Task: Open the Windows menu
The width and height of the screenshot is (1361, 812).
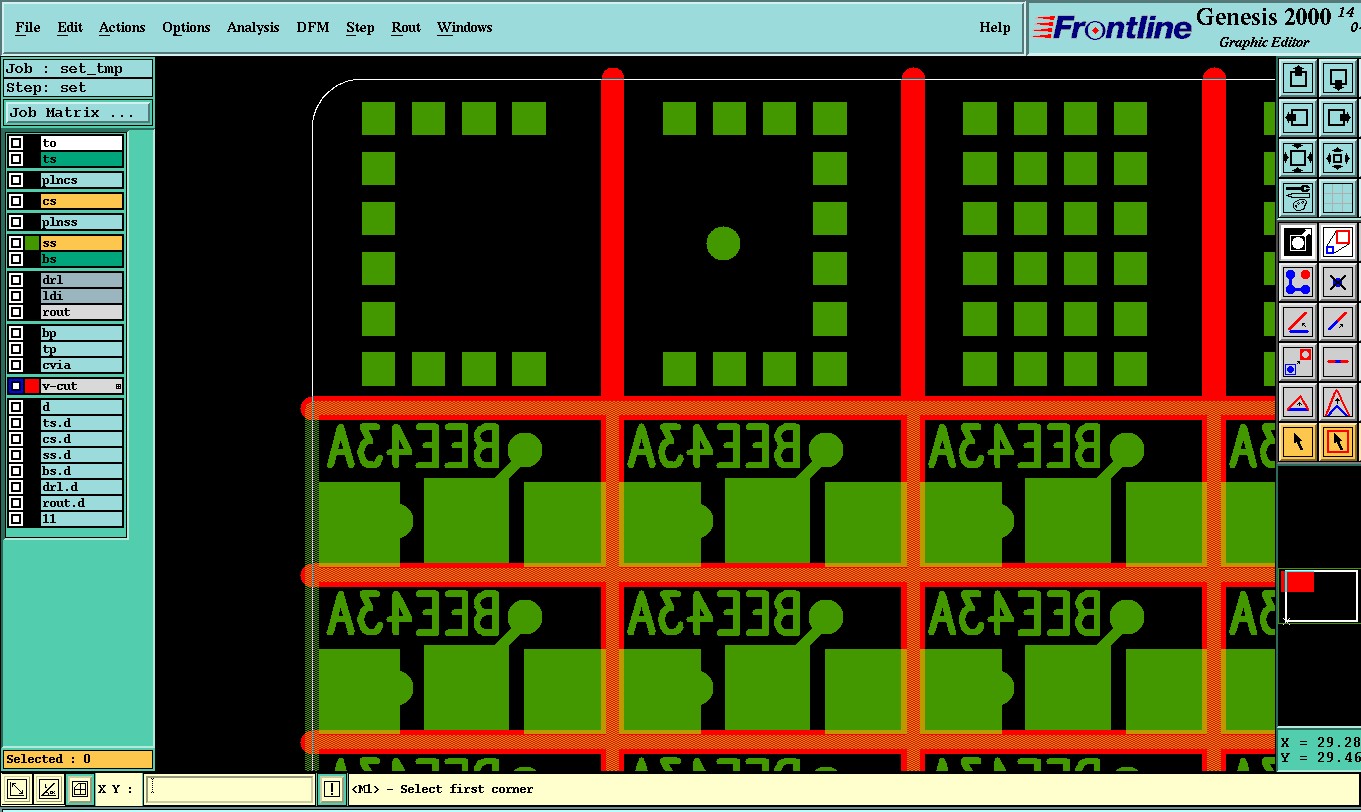Action: pos(465,27)
